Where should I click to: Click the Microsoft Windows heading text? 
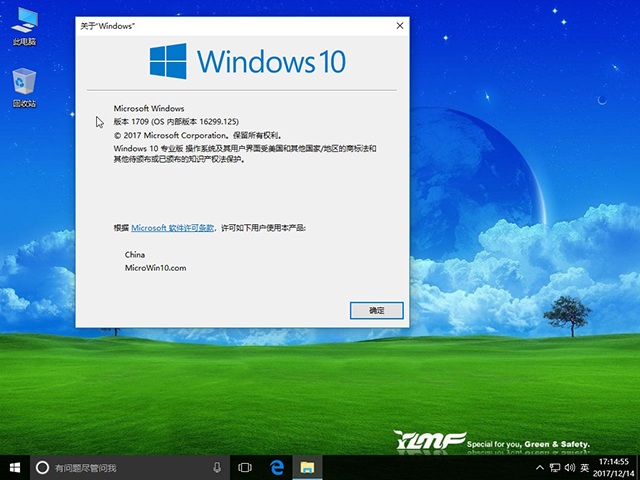coord(149,108)
